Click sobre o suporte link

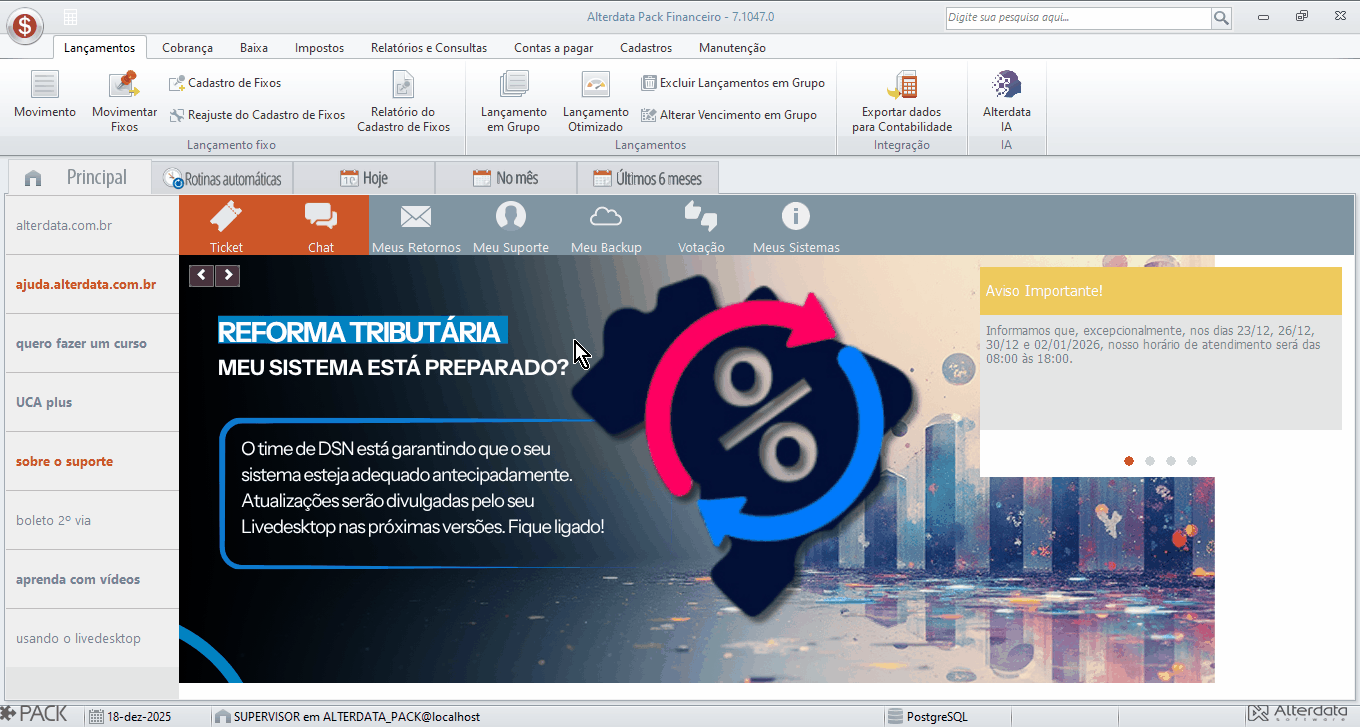pos(64,461)
